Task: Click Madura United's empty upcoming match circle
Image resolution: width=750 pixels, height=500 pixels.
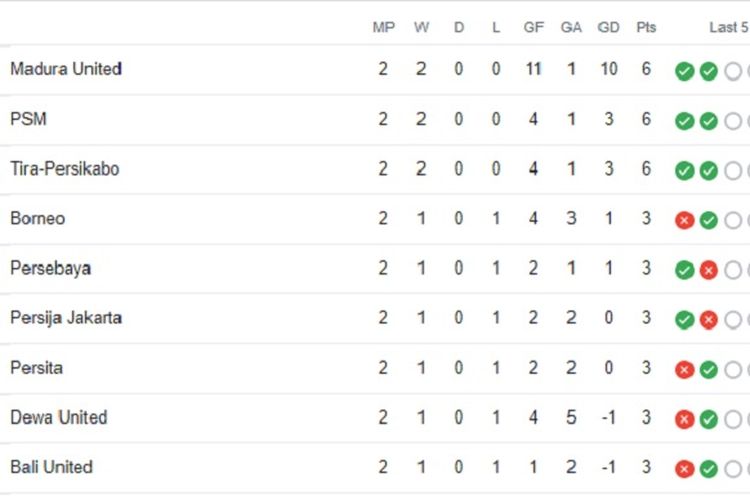Action: point(733,71)
